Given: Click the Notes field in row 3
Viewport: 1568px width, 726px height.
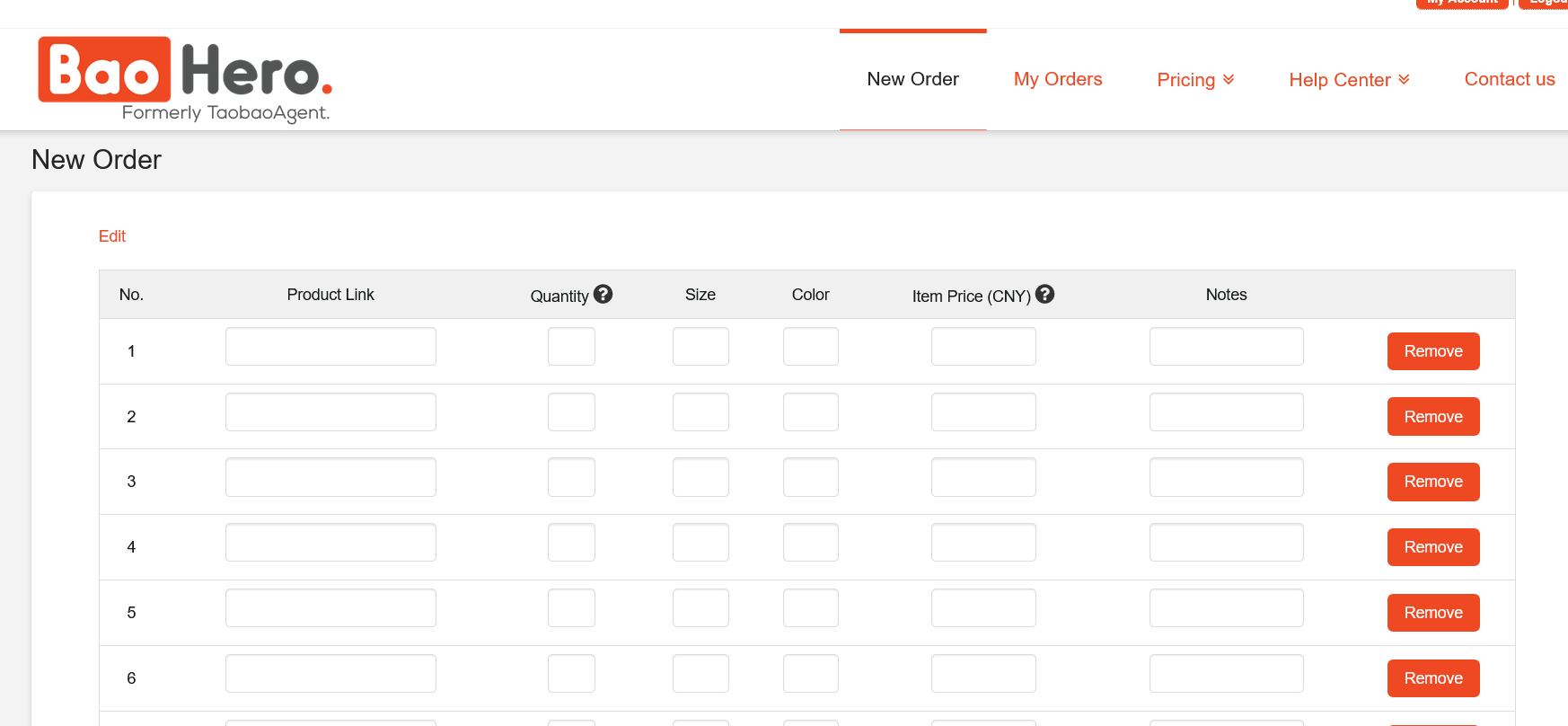Looking at the screenshot, I should click(1227, 477).
